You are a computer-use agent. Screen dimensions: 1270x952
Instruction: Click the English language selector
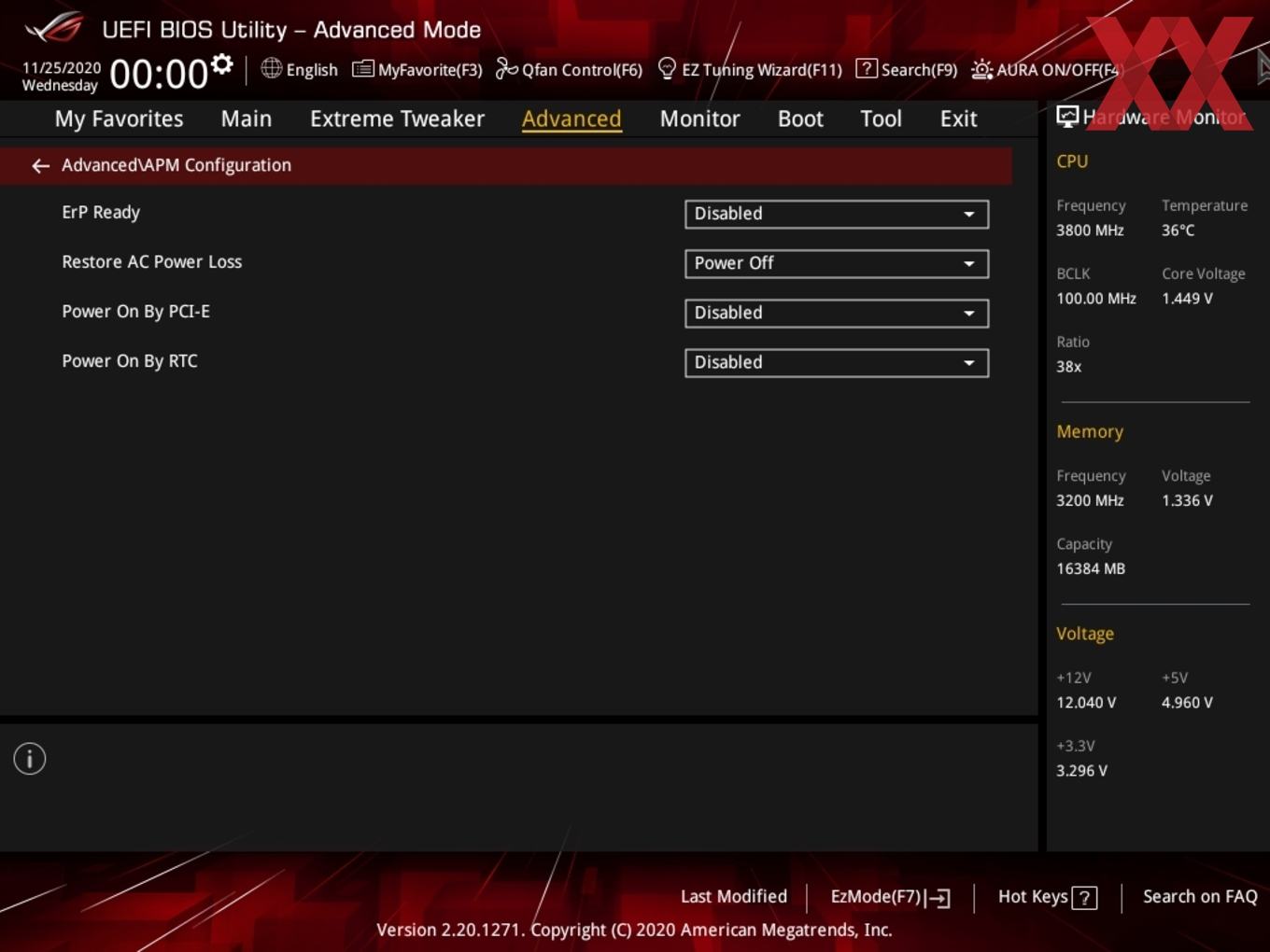pyautogui.click(x=299, y=69)
